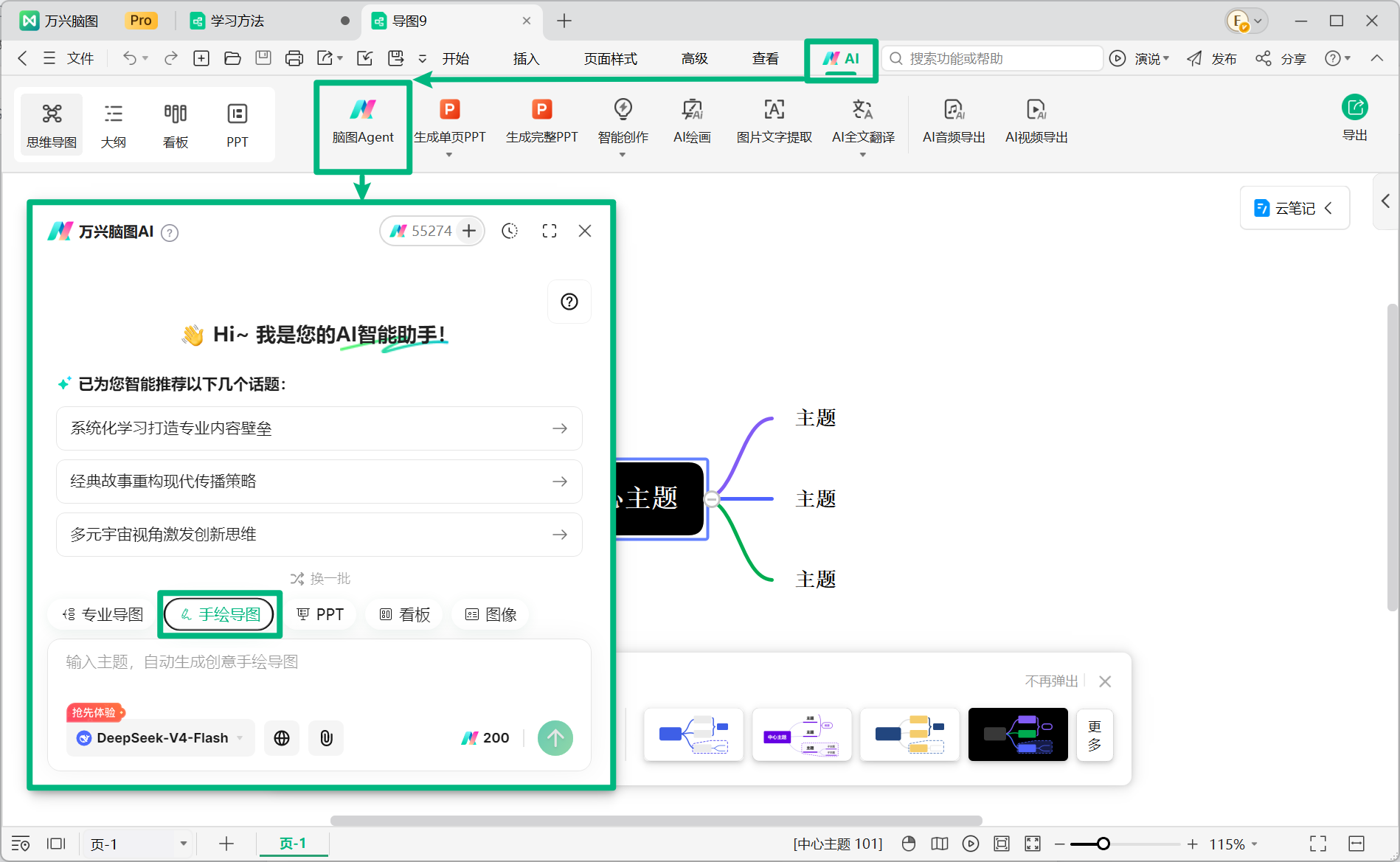1400x862 pixels.
Task: Open the 云笔记 side panel
Action: (x=1295, y=208)
